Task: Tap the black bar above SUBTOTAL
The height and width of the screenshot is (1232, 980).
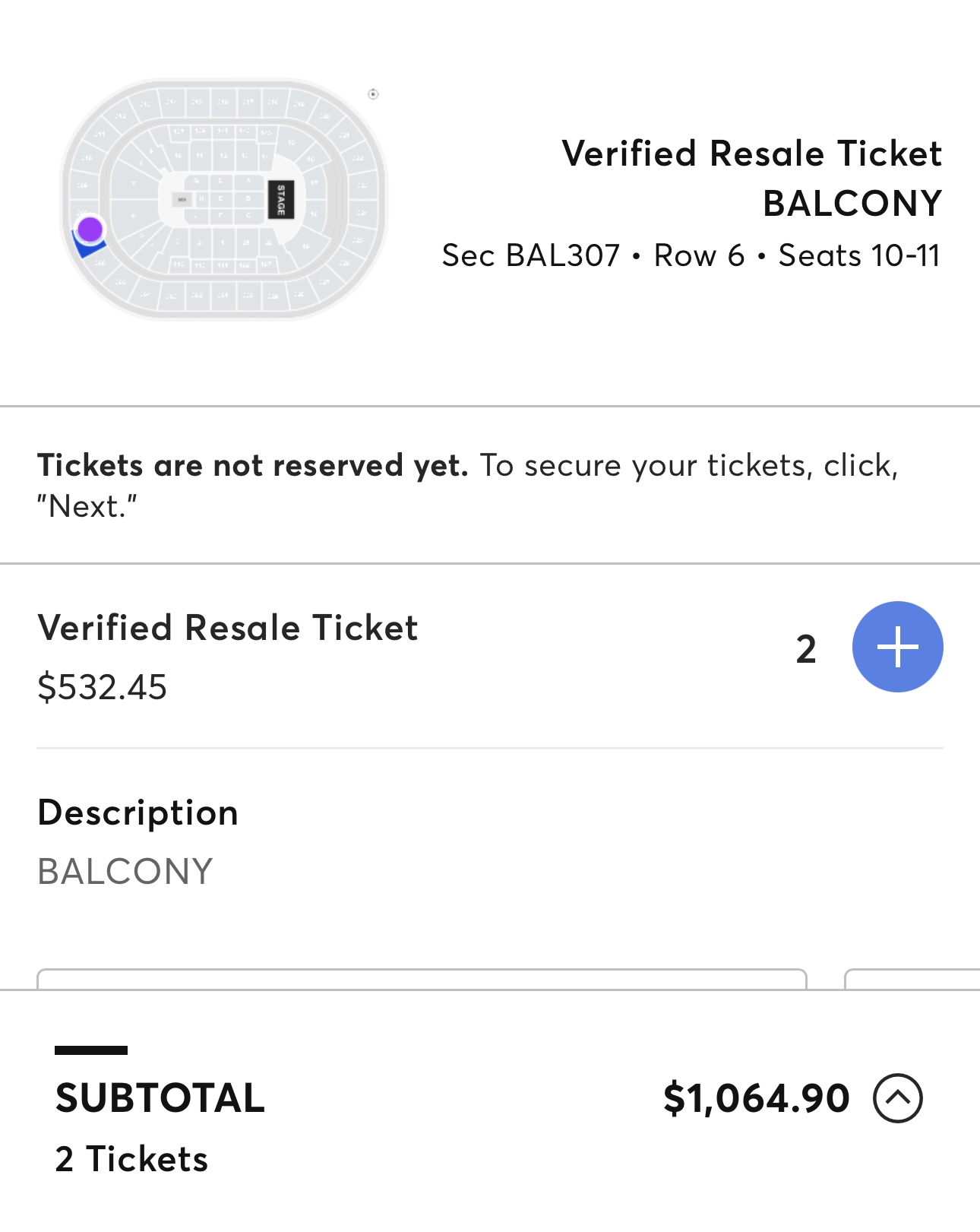Action: [x=91, y=1050]
